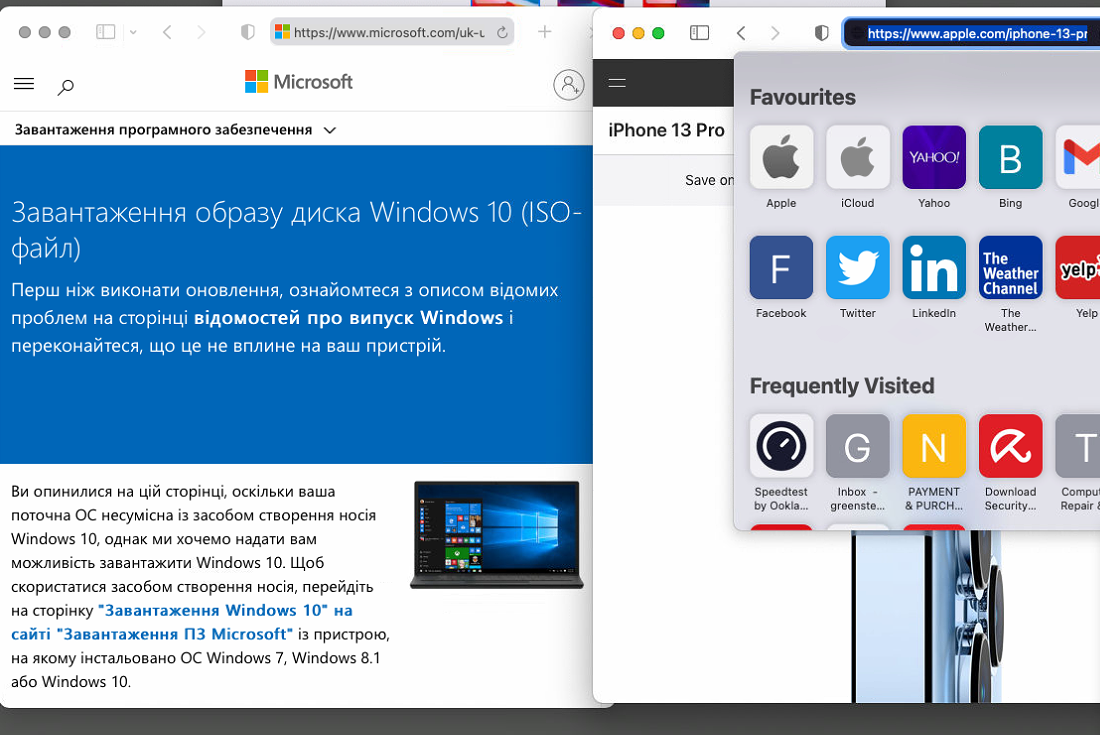Go back in the Apple Safari window

(x=741, y=33)
